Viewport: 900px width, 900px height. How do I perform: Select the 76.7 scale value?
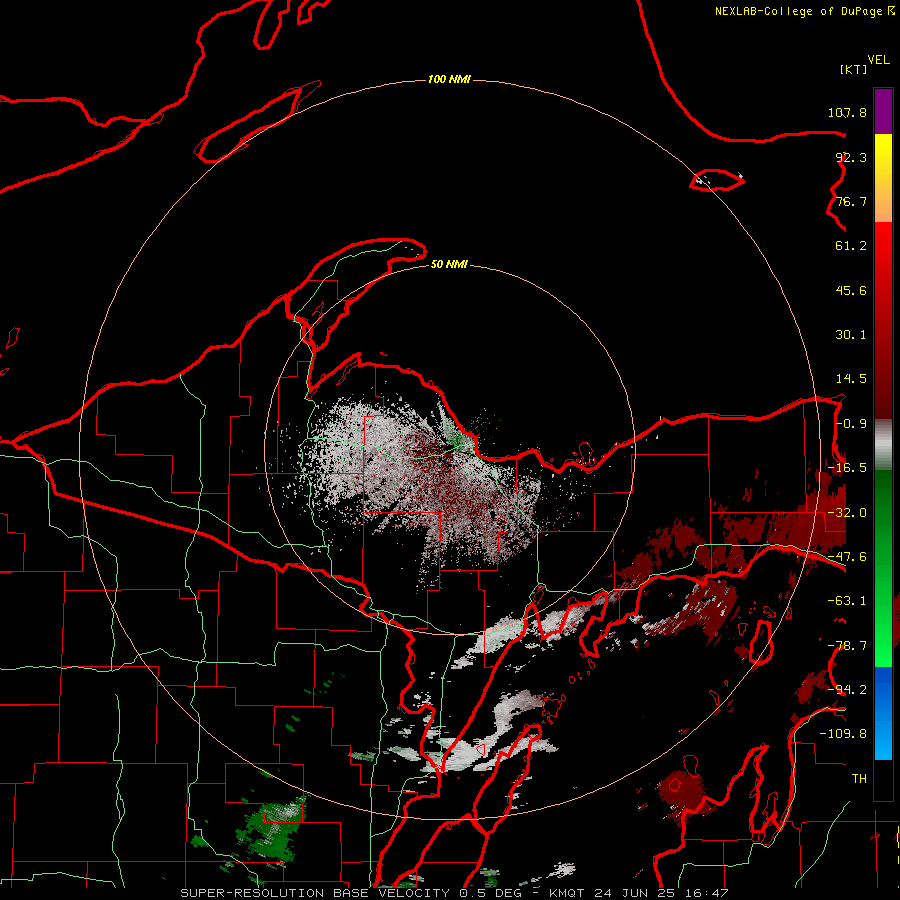[851, 201]
